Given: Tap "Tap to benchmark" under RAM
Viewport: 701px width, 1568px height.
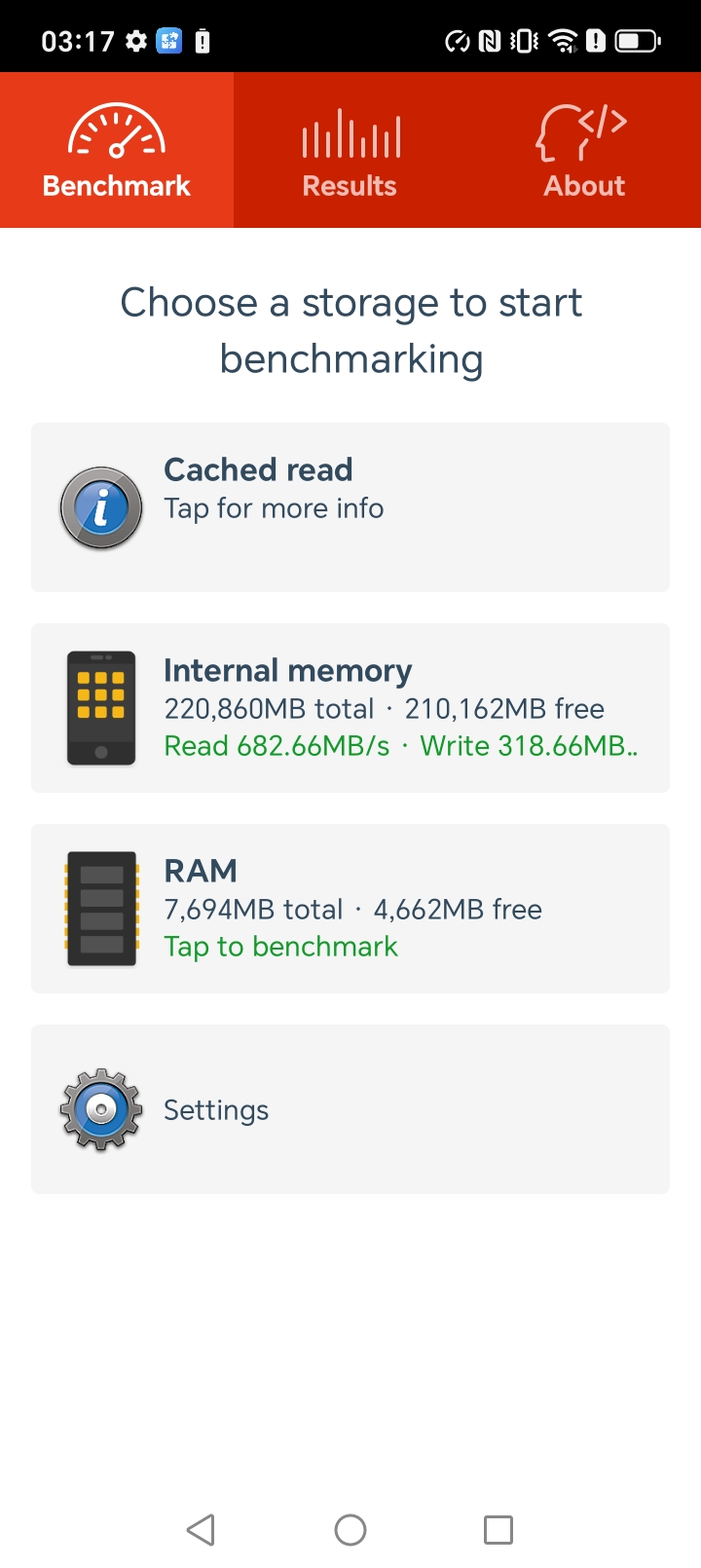Looking at the screenshot, I should pyautogui.click(x=280, y=947).
